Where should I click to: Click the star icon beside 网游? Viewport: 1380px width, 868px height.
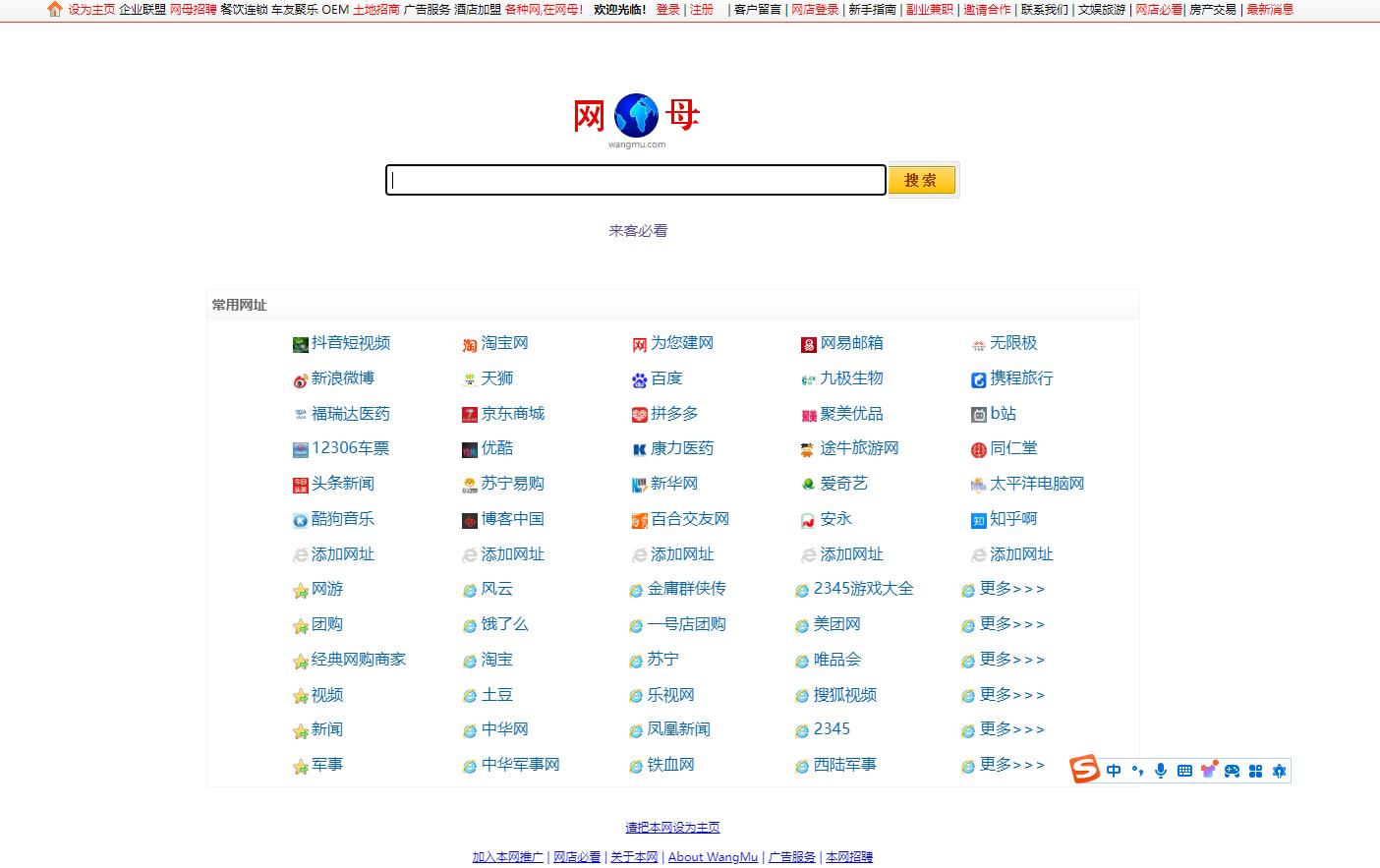tap(301, 591)
